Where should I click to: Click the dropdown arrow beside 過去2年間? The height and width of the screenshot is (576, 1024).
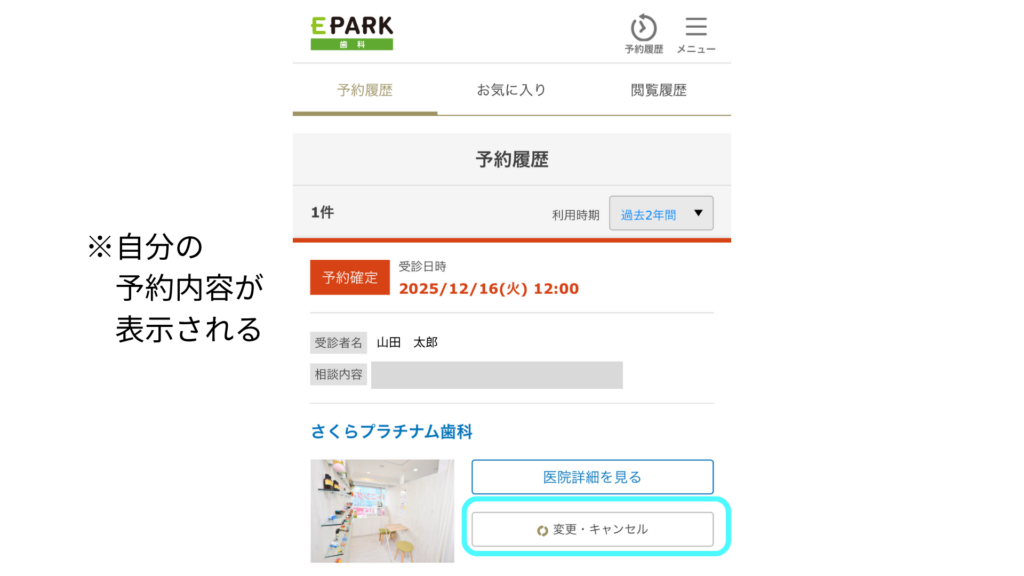click(x=698, y=213)
